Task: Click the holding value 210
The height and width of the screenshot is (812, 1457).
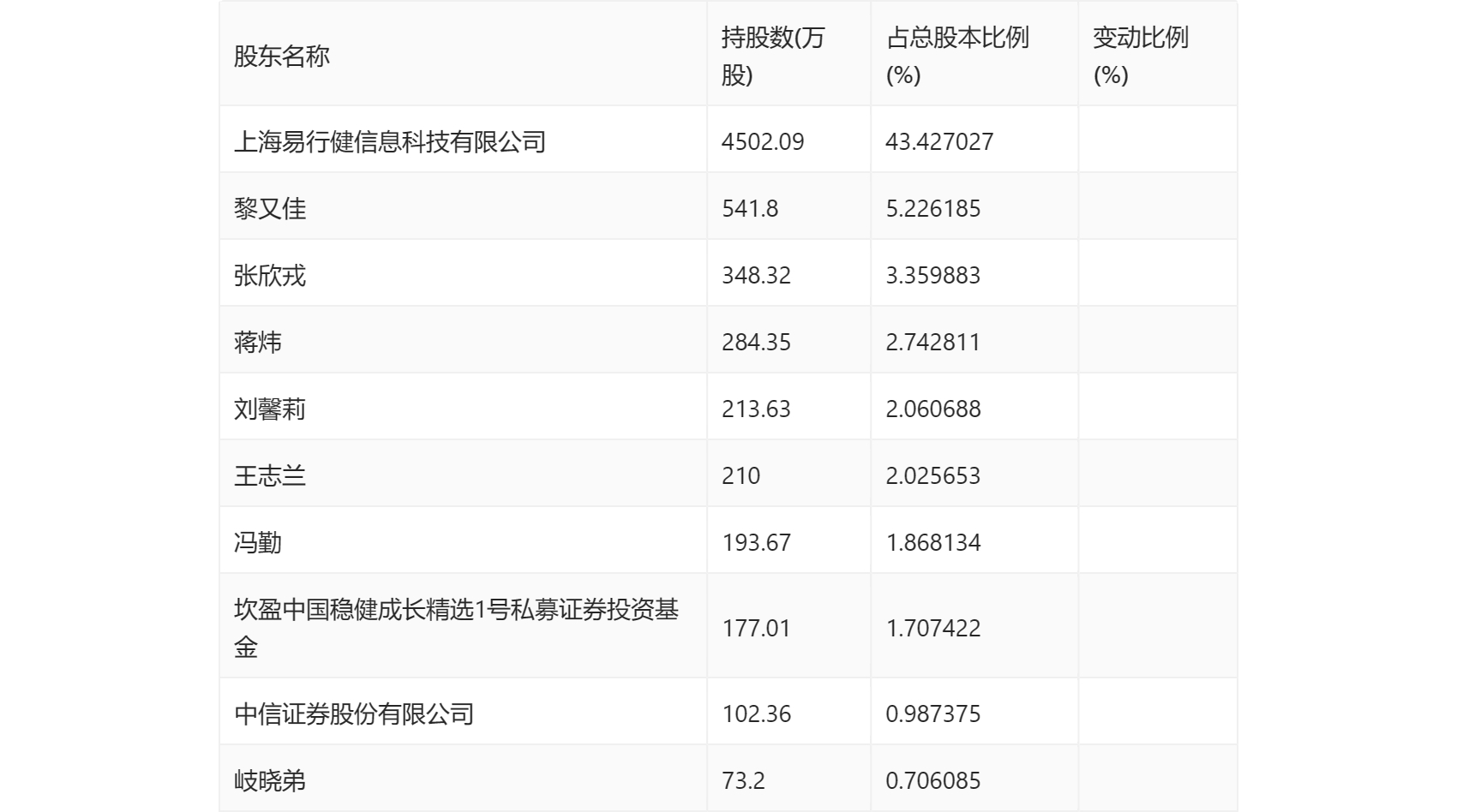Action: 740,475
